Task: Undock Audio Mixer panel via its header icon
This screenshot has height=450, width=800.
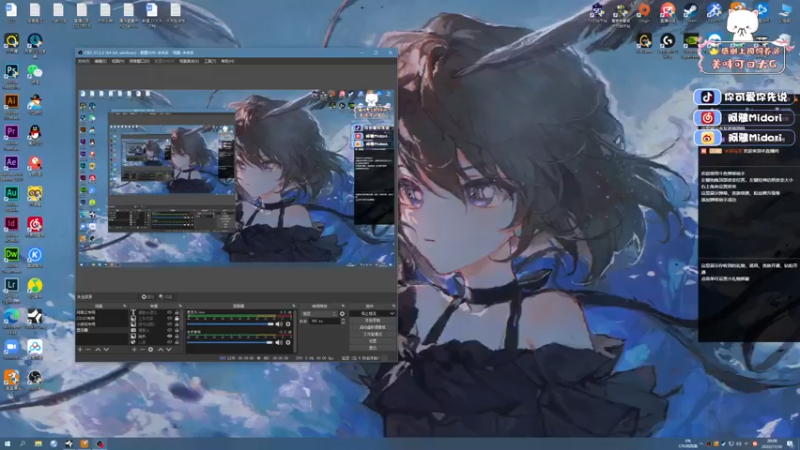Action: [293, 306]
